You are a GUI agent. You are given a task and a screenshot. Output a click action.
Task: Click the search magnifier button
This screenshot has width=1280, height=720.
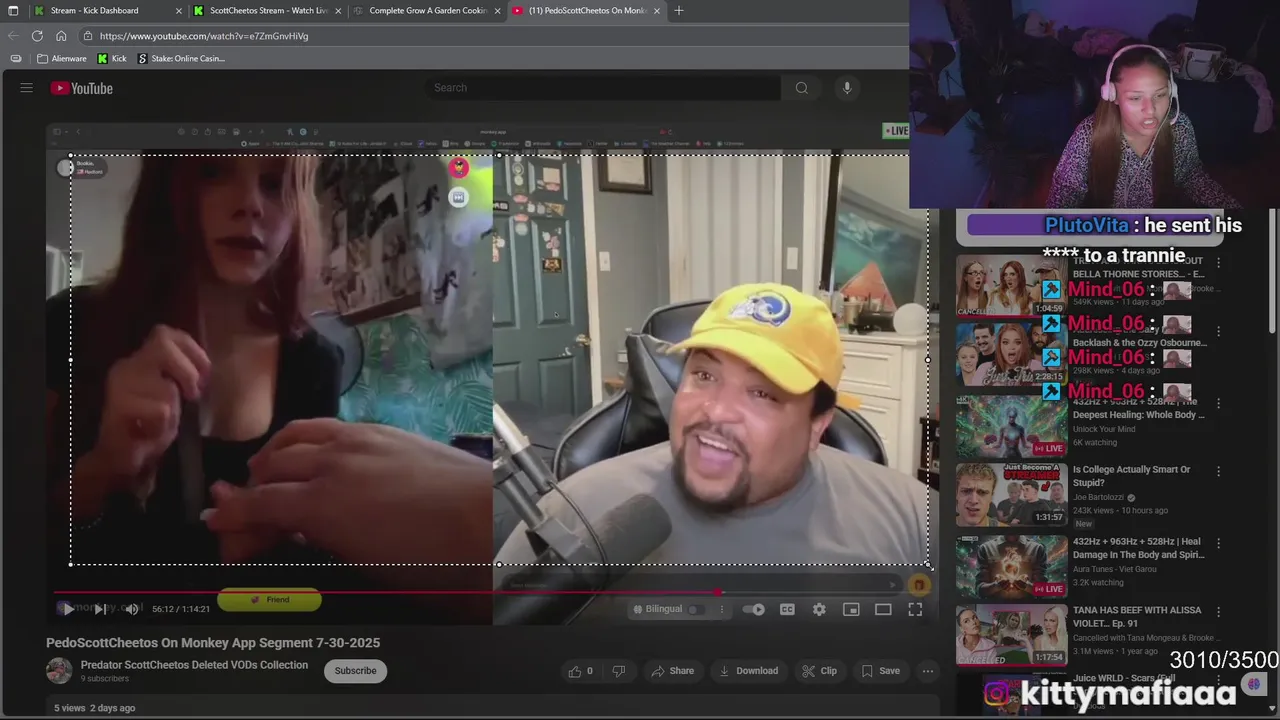click(801, 88)
